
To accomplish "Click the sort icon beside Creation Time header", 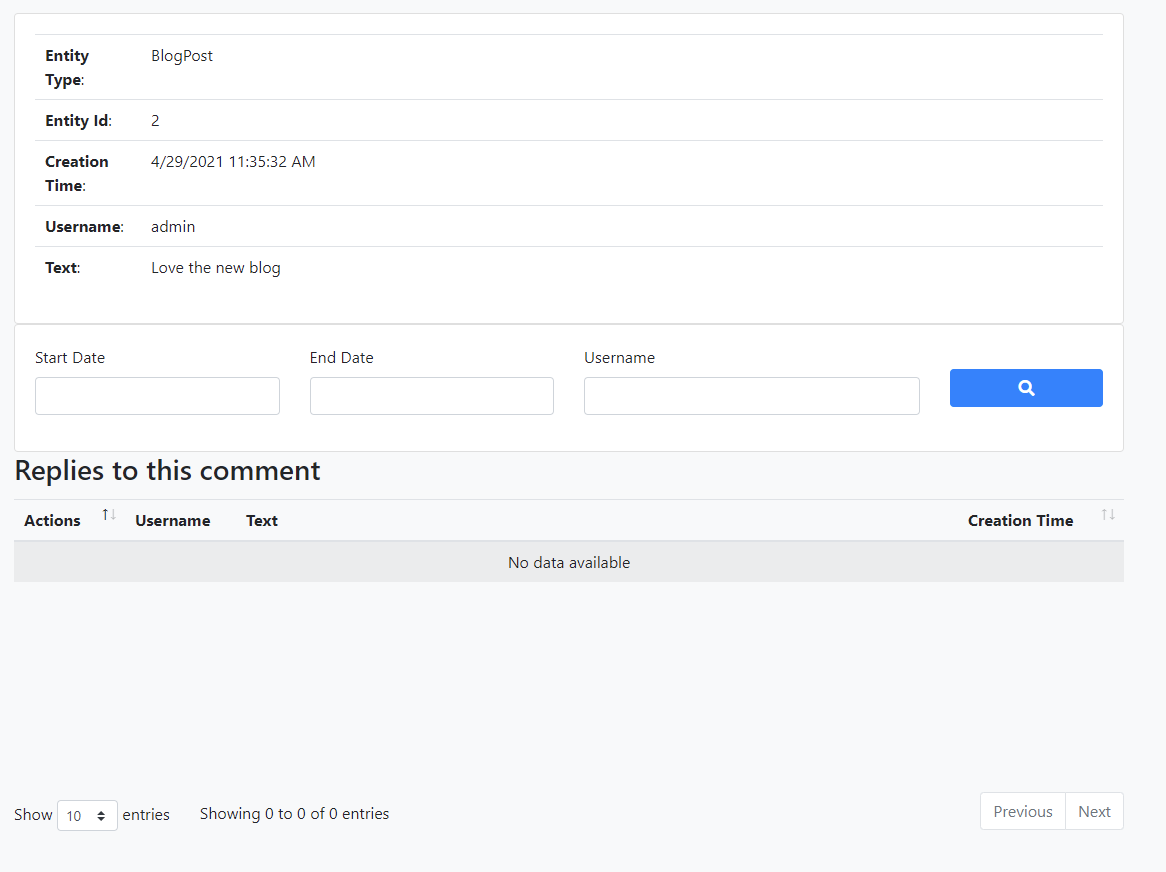I will 1107,514.
